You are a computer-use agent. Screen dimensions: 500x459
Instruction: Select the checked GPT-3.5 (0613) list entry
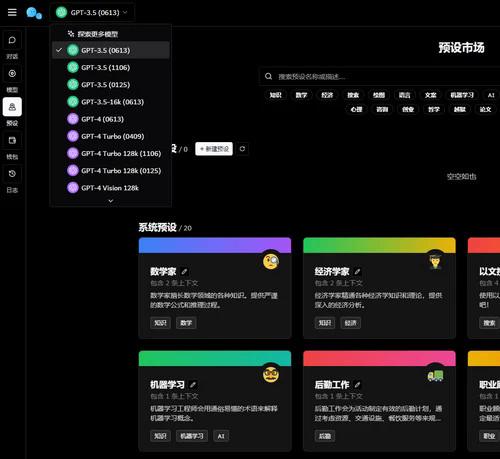[111, 50]
